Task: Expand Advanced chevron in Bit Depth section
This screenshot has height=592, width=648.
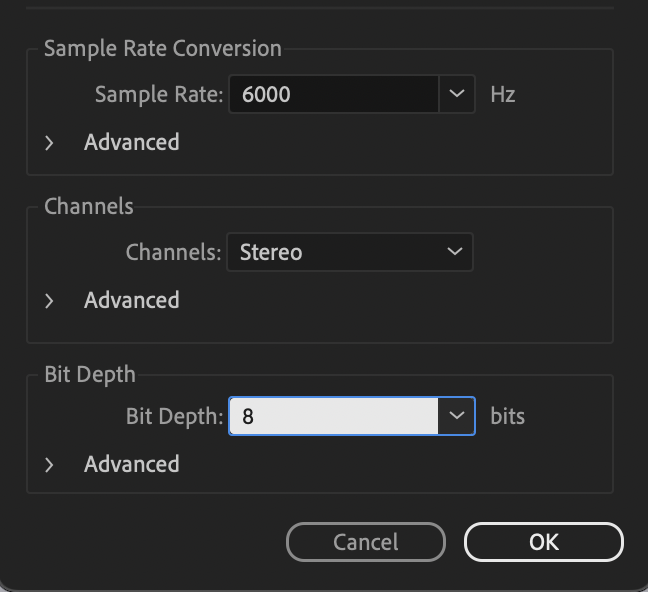Action: coord(49,465)
